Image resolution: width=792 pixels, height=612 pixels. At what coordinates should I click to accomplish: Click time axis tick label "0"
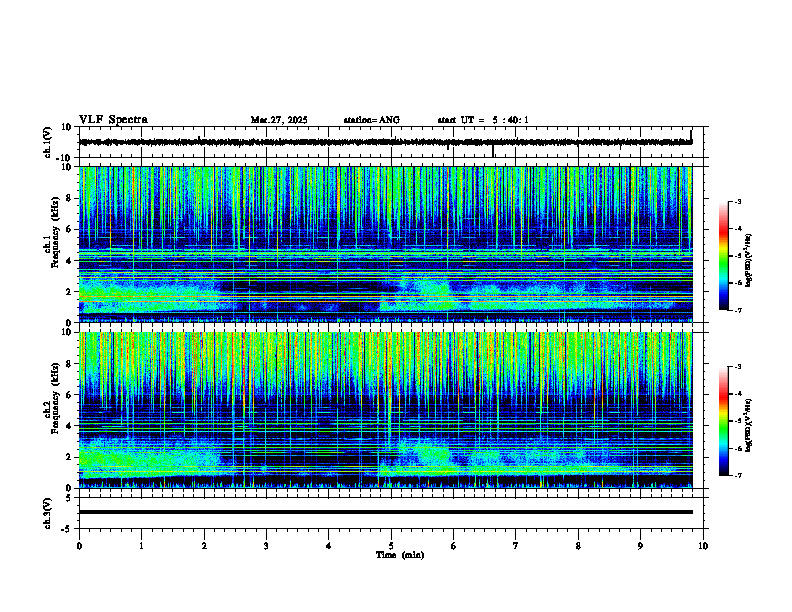tap(79, 546)
